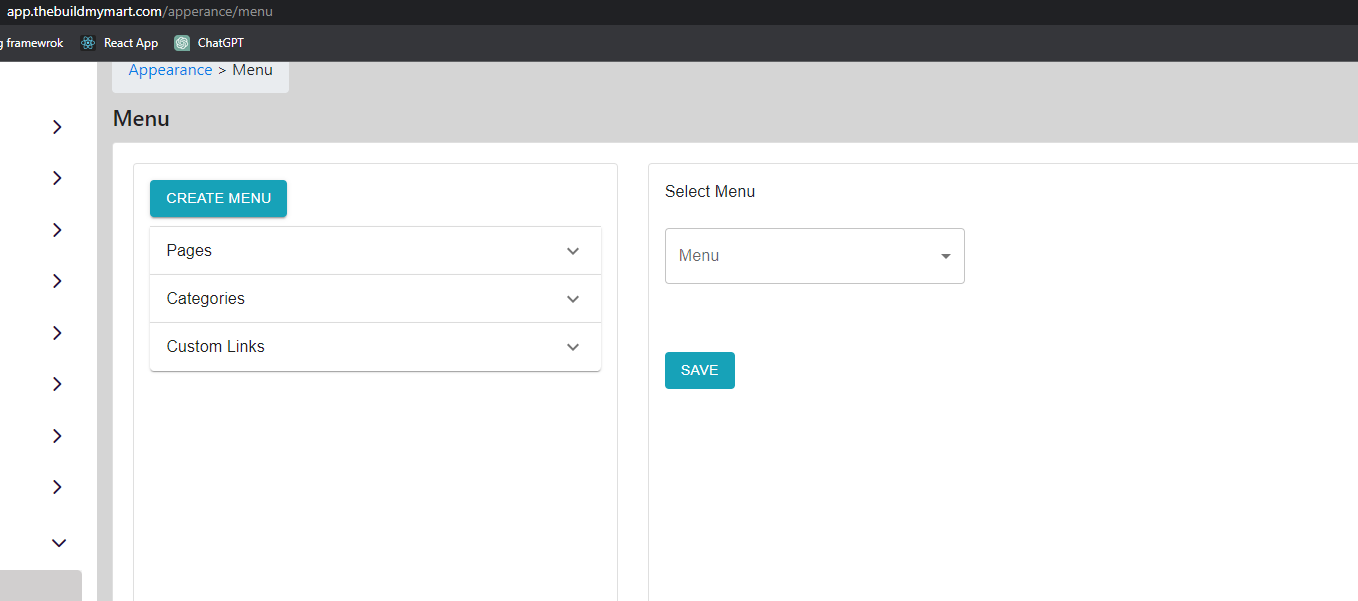Open the ChatGPT bookmark
Viewport: 1358px width, 601px height.
209,43
